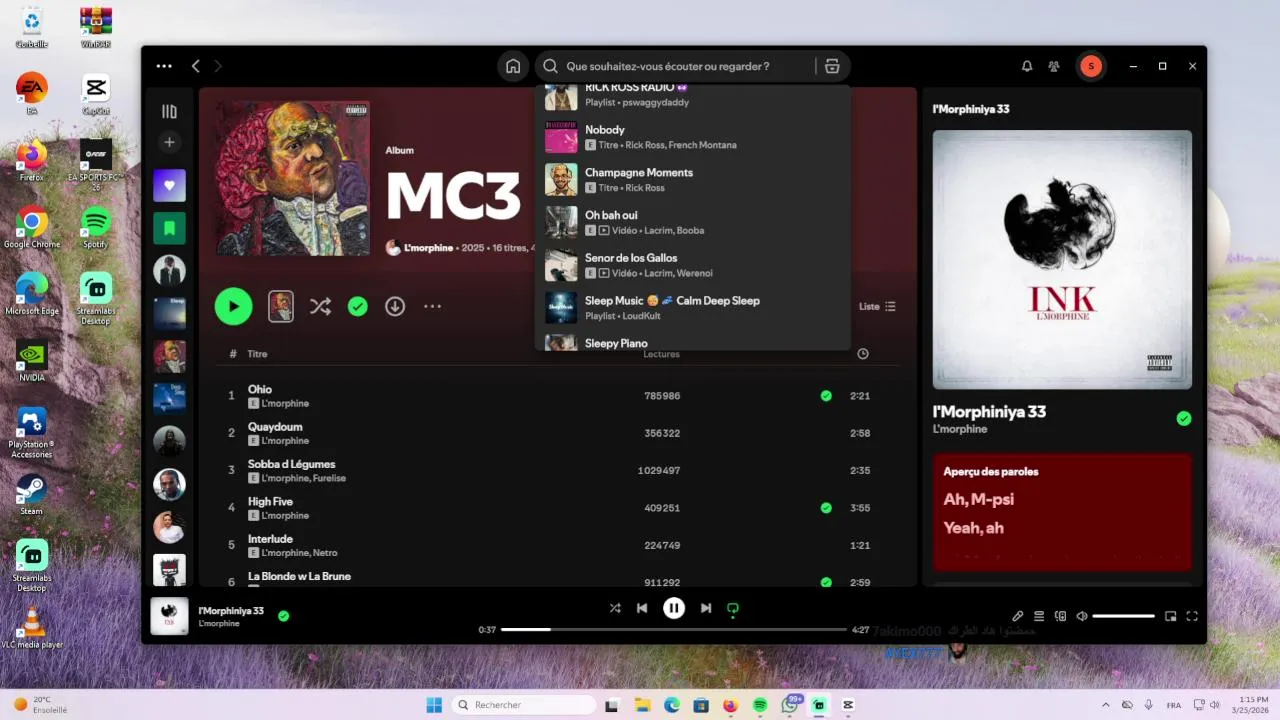Adjust the player volume slider
Image resolution: width=1280 pixels, height=720 pixels.
point(1124,616)
